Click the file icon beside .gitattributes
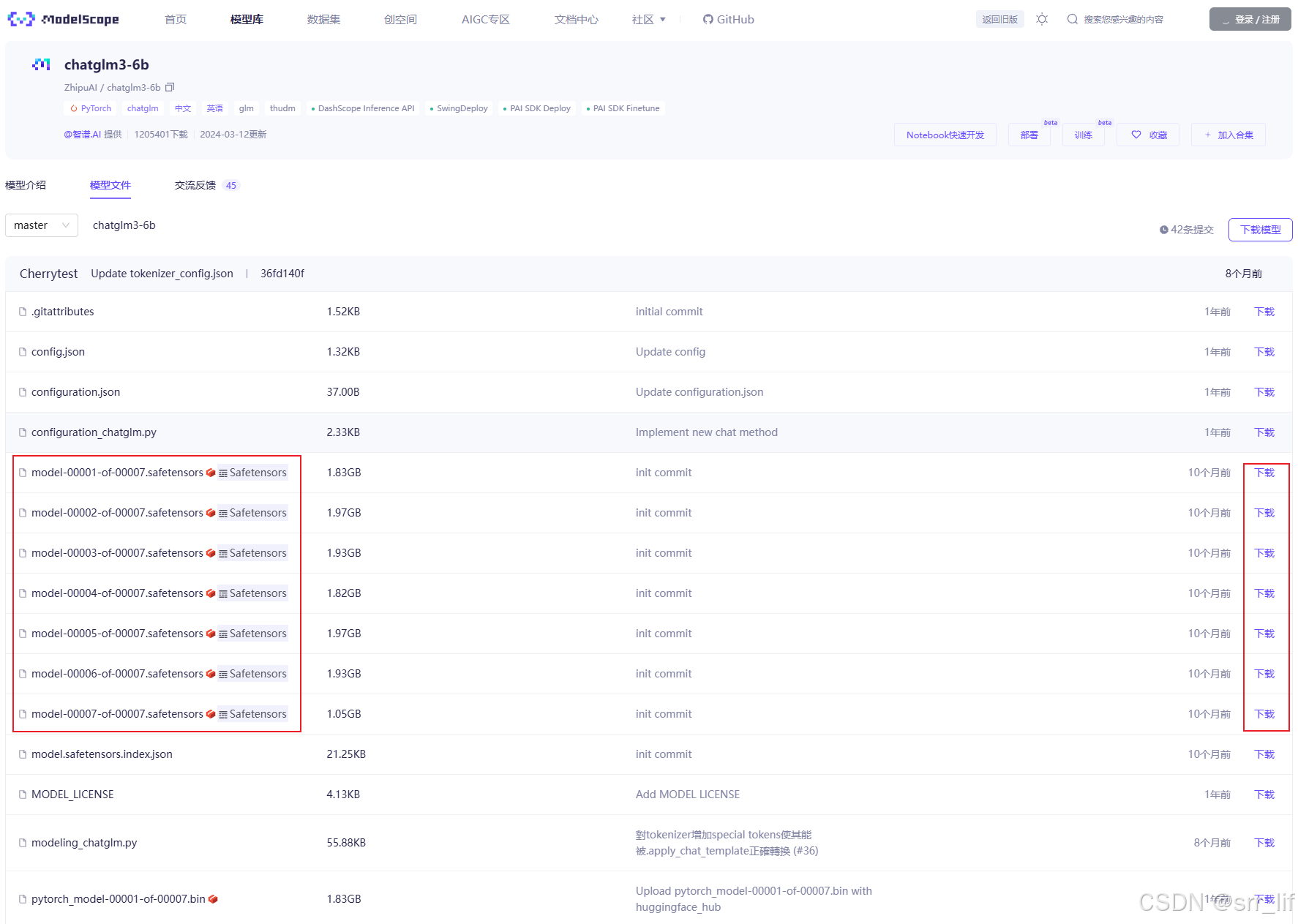Image resolution: width=1298 pixels, height=924 pixels. point(23,312)
